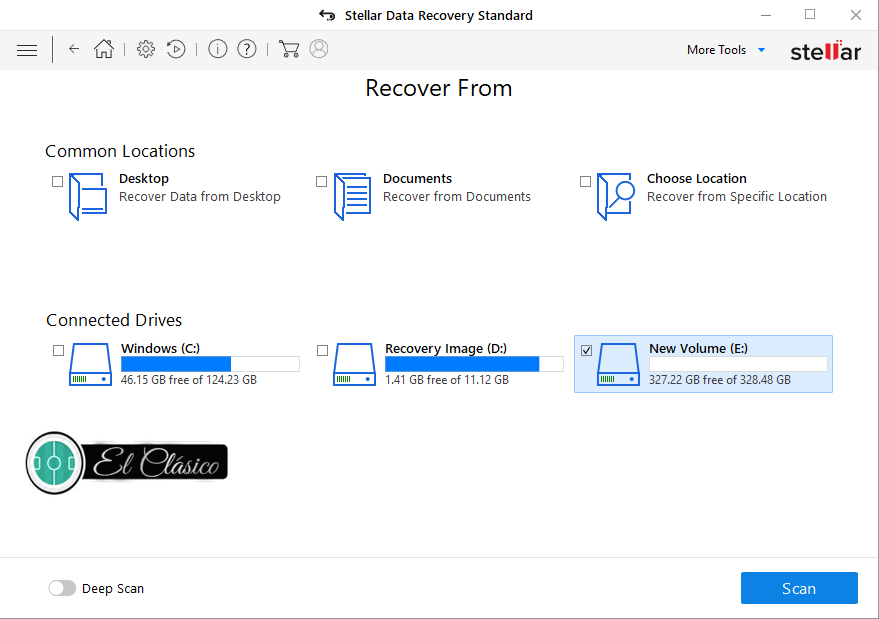
Task: Click the Recovery Image (D:) usage bar
Action: tap(474, 364)
